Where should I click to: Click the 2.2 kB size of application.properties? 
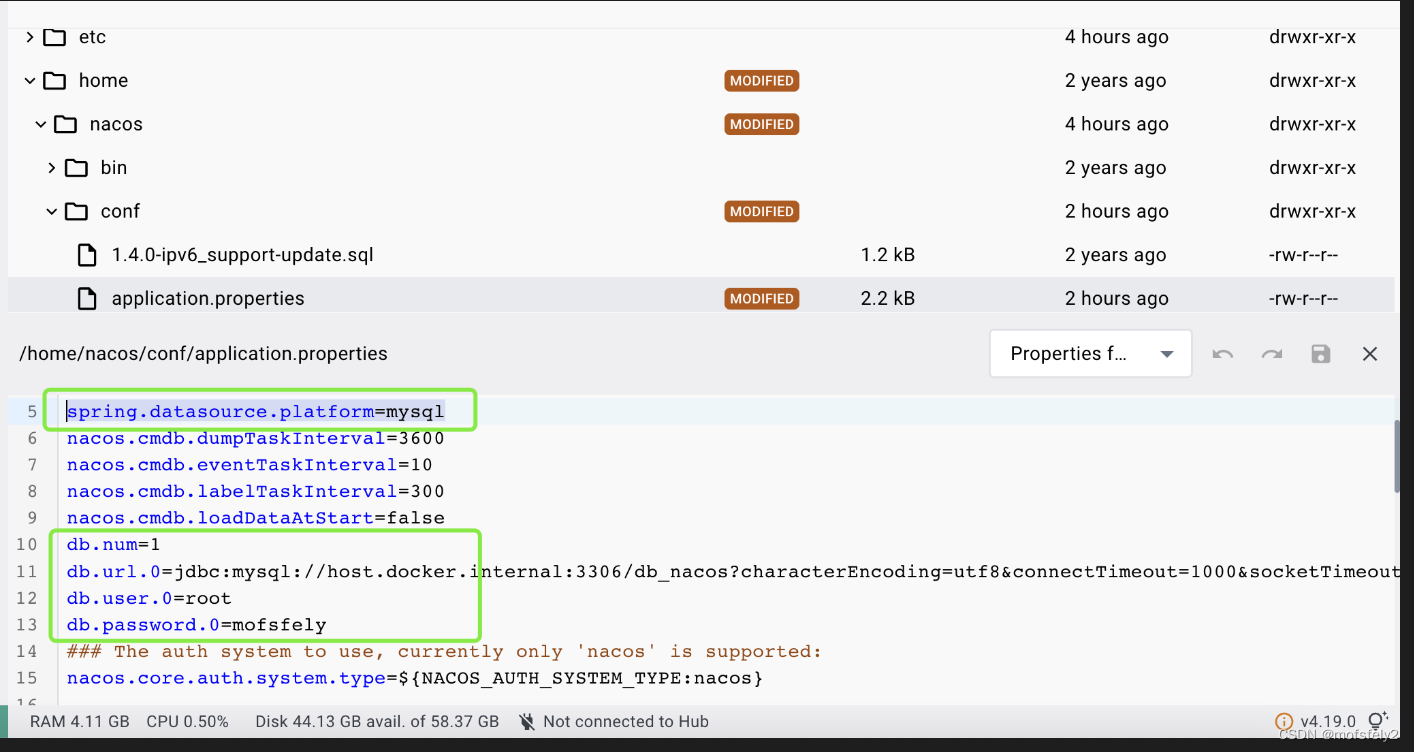pos(888,298)
